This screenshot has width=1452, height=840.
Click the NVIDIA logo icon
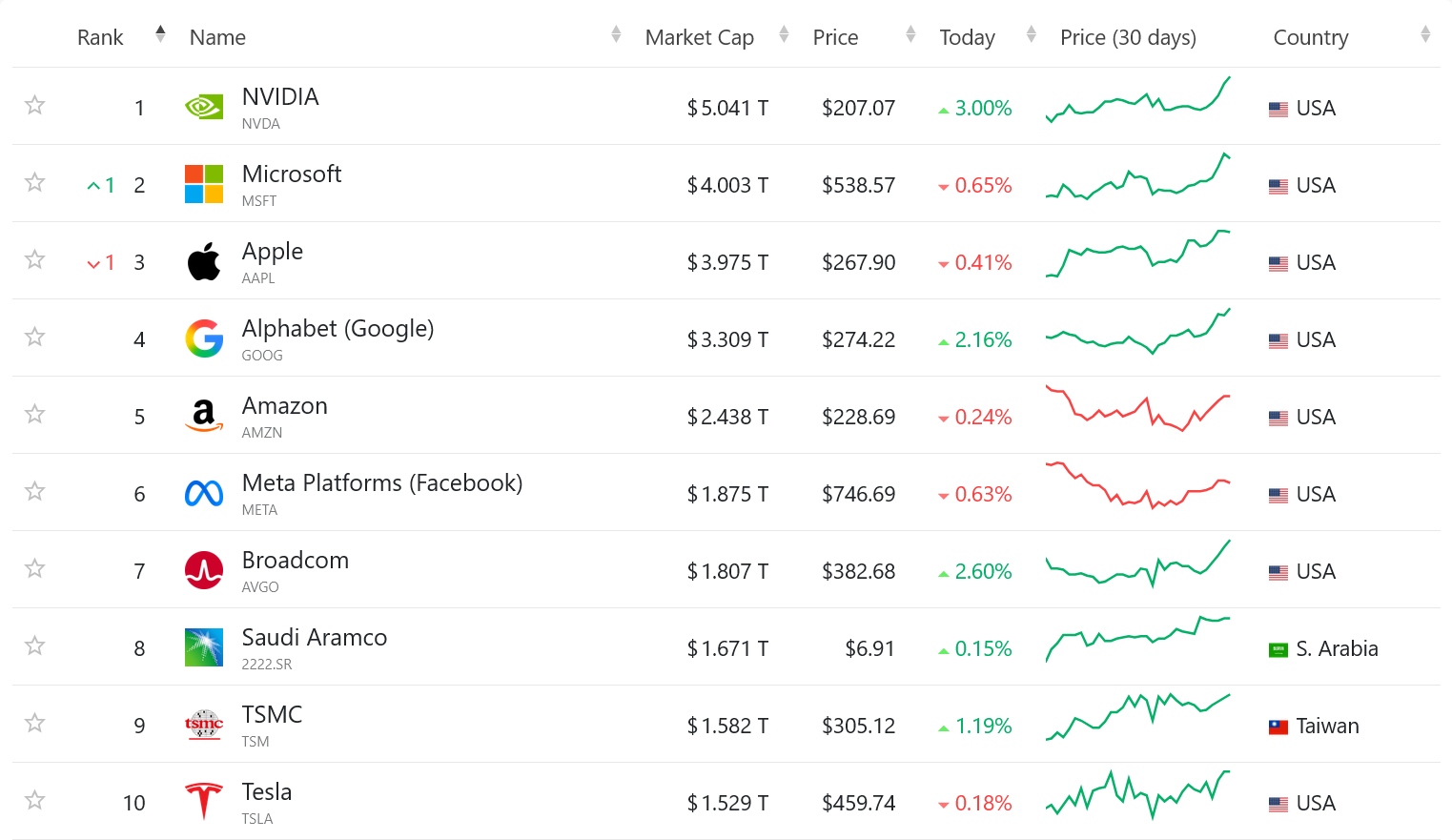pos(204,107)
